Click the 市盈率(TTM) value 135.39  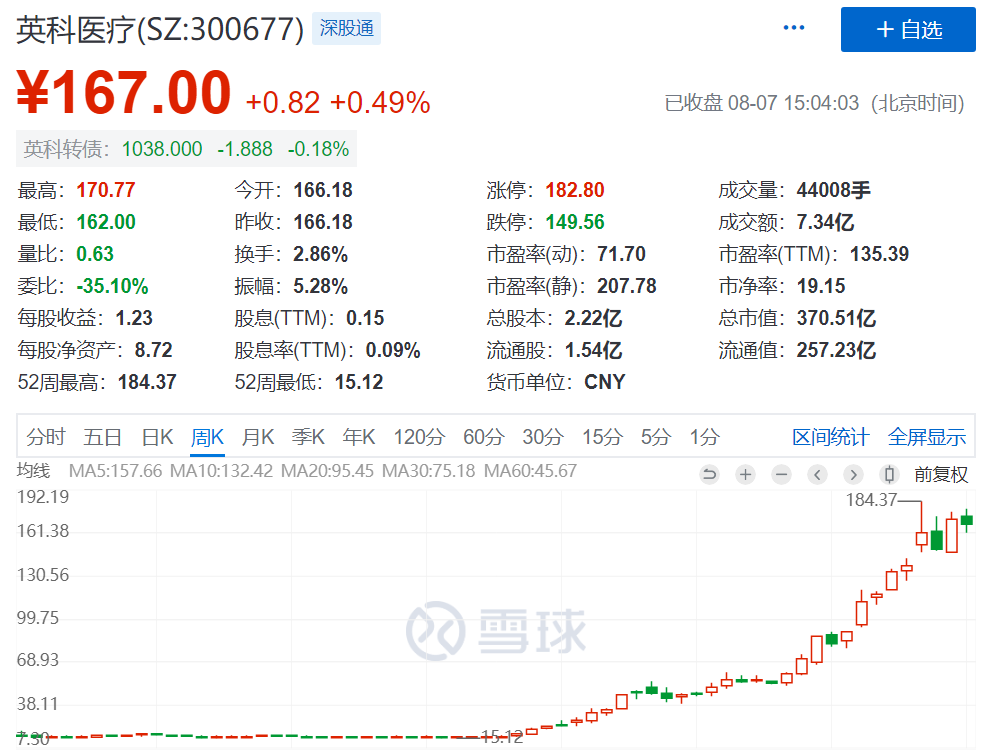[x=879, y=254]
